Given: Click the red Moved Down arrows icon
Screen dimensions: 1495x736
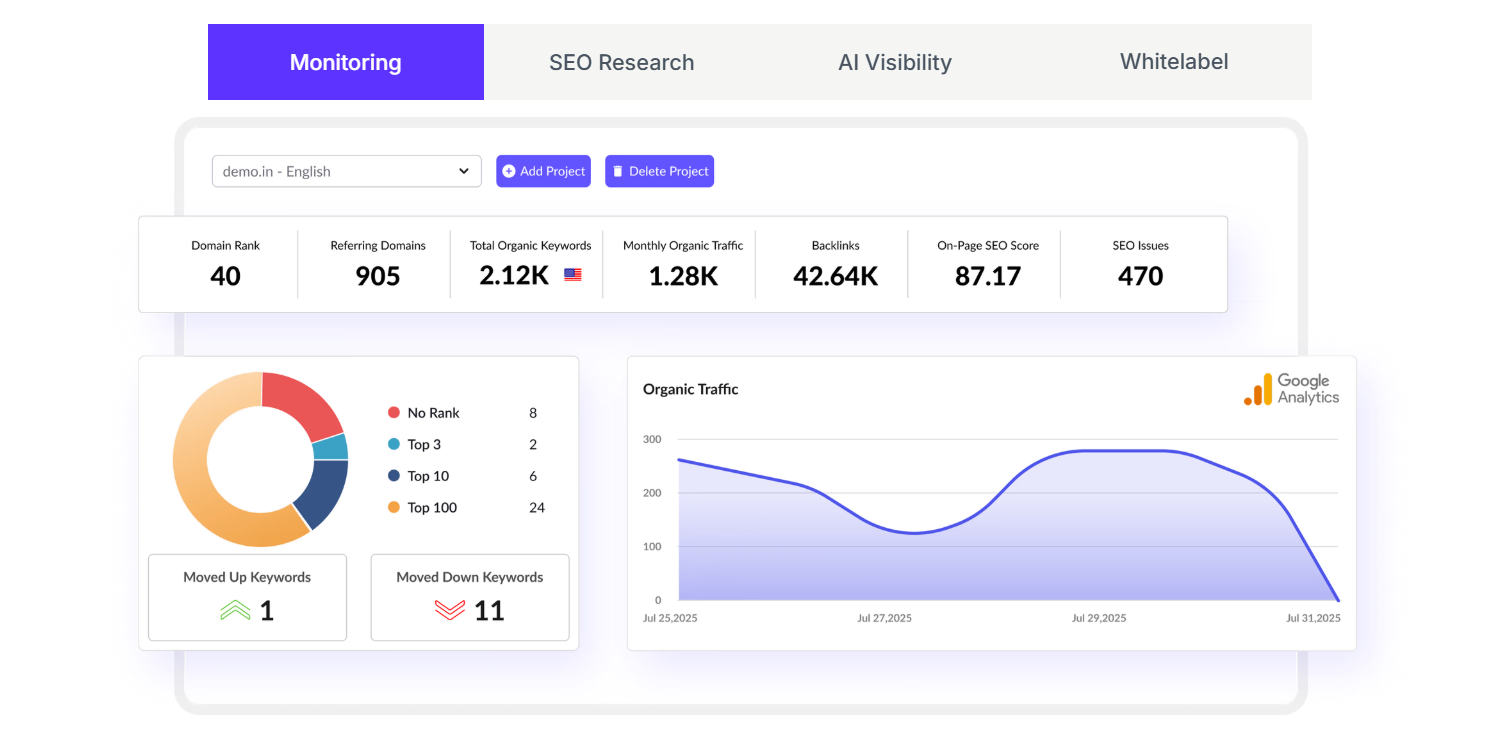Looking at the screenshot, I should coord(450,609).
